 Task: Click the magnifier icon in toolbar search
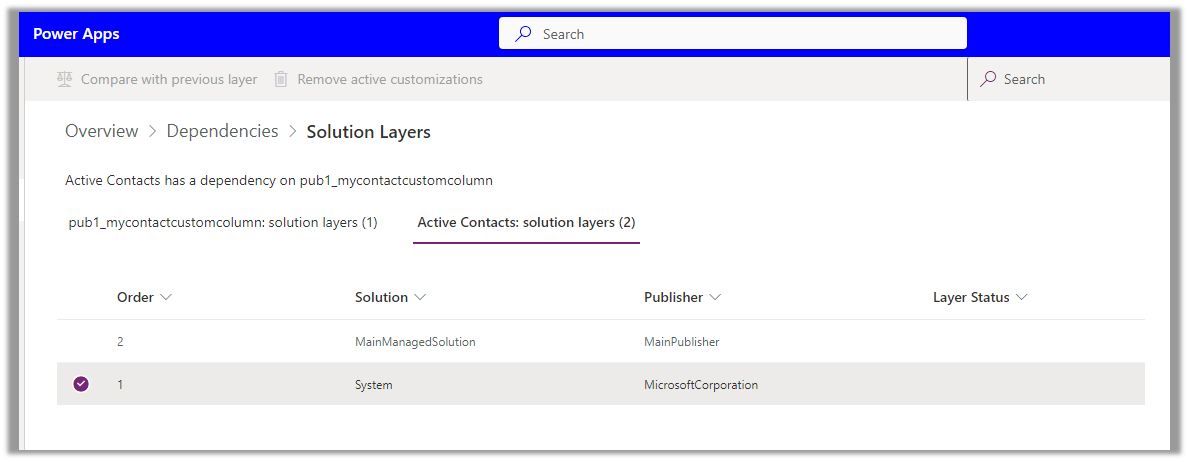pyautogui.click(x=988, y=79)
